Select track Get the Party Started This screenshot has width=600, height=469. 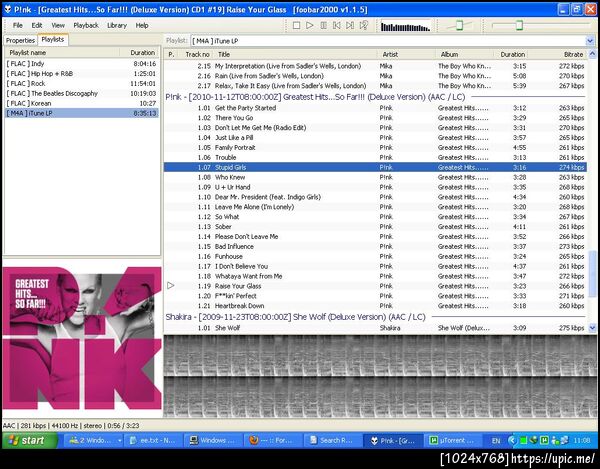coord(375,108)
